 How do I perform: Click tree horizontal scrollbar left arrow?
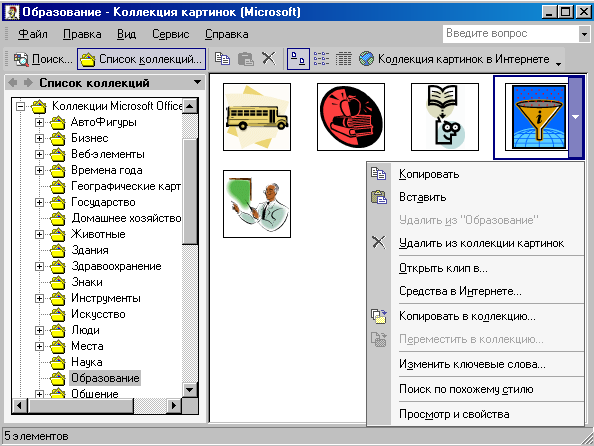coord(19,406)
